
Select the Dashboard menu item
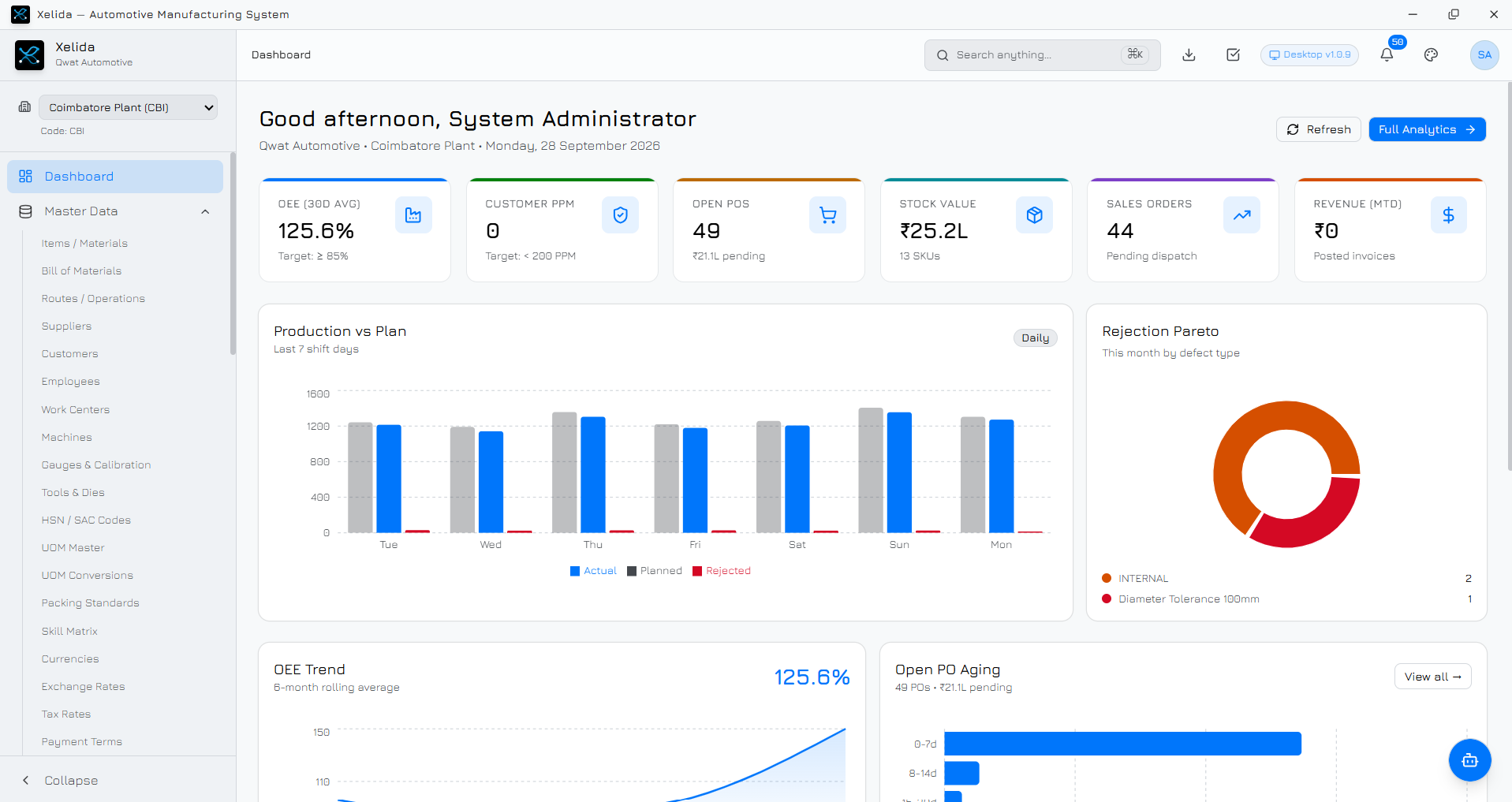tap(115, 177)
